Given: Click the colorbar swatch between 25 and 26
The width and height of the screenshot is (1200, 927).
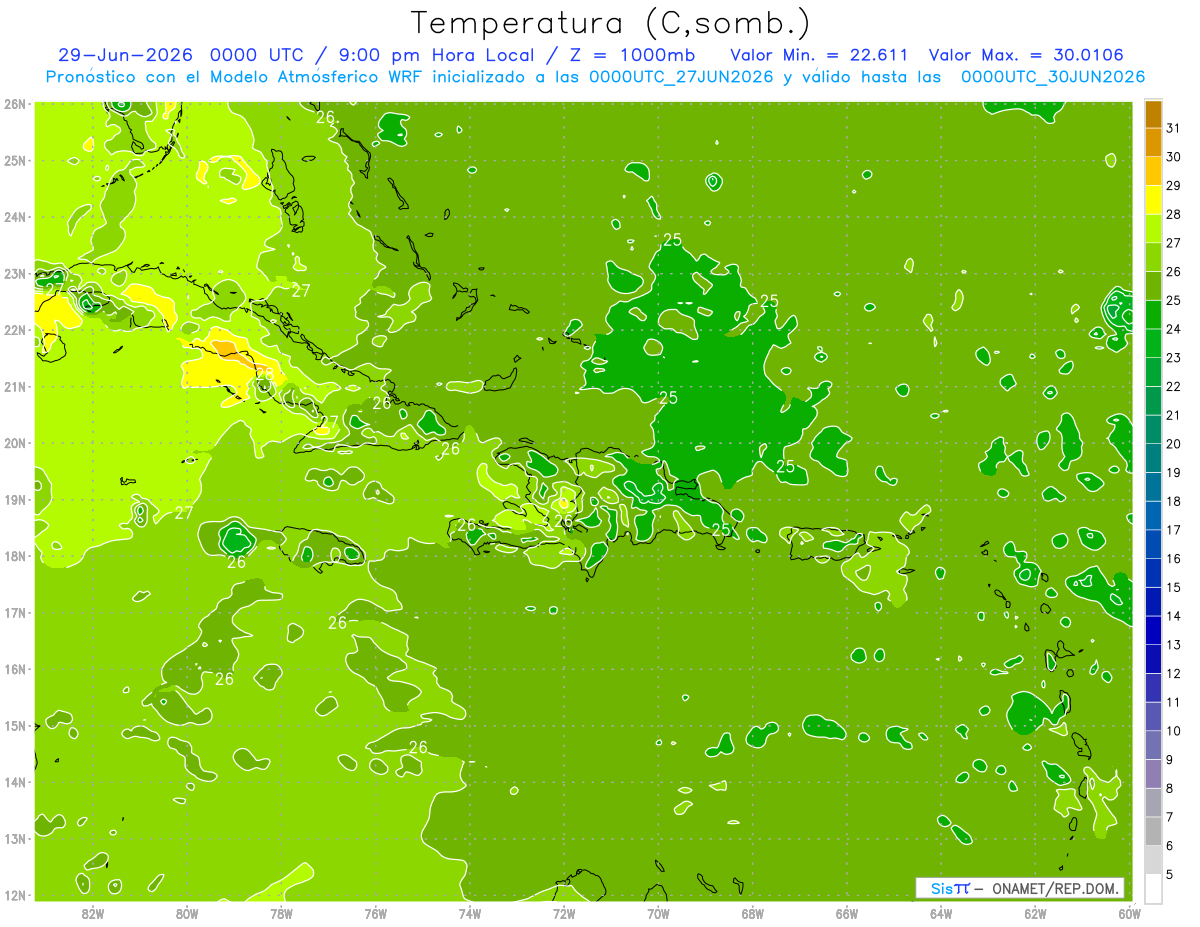Looking at the screenshot, I should [1153, 286].
